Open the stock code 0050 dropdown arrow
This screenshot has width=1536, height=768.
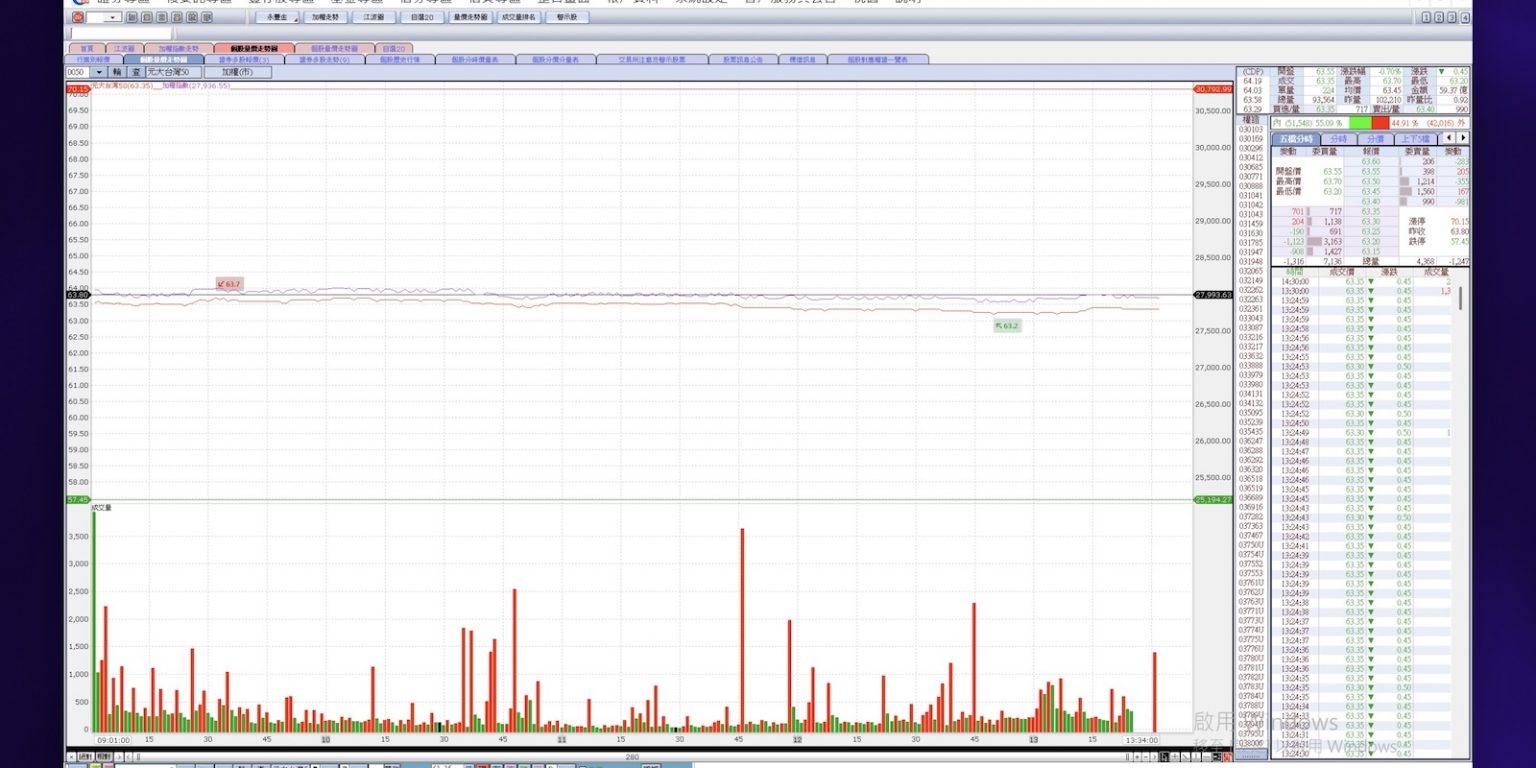click(98, 72)
